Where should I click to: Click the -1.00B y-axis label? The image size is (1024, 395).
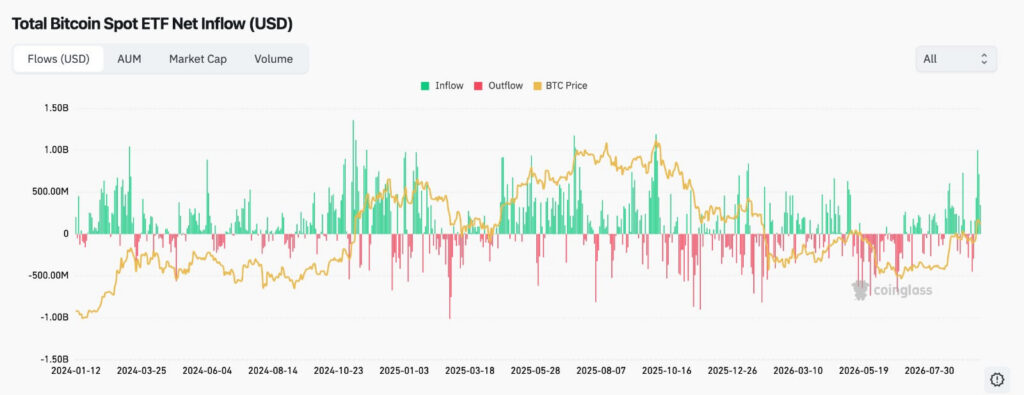point(54,317)
